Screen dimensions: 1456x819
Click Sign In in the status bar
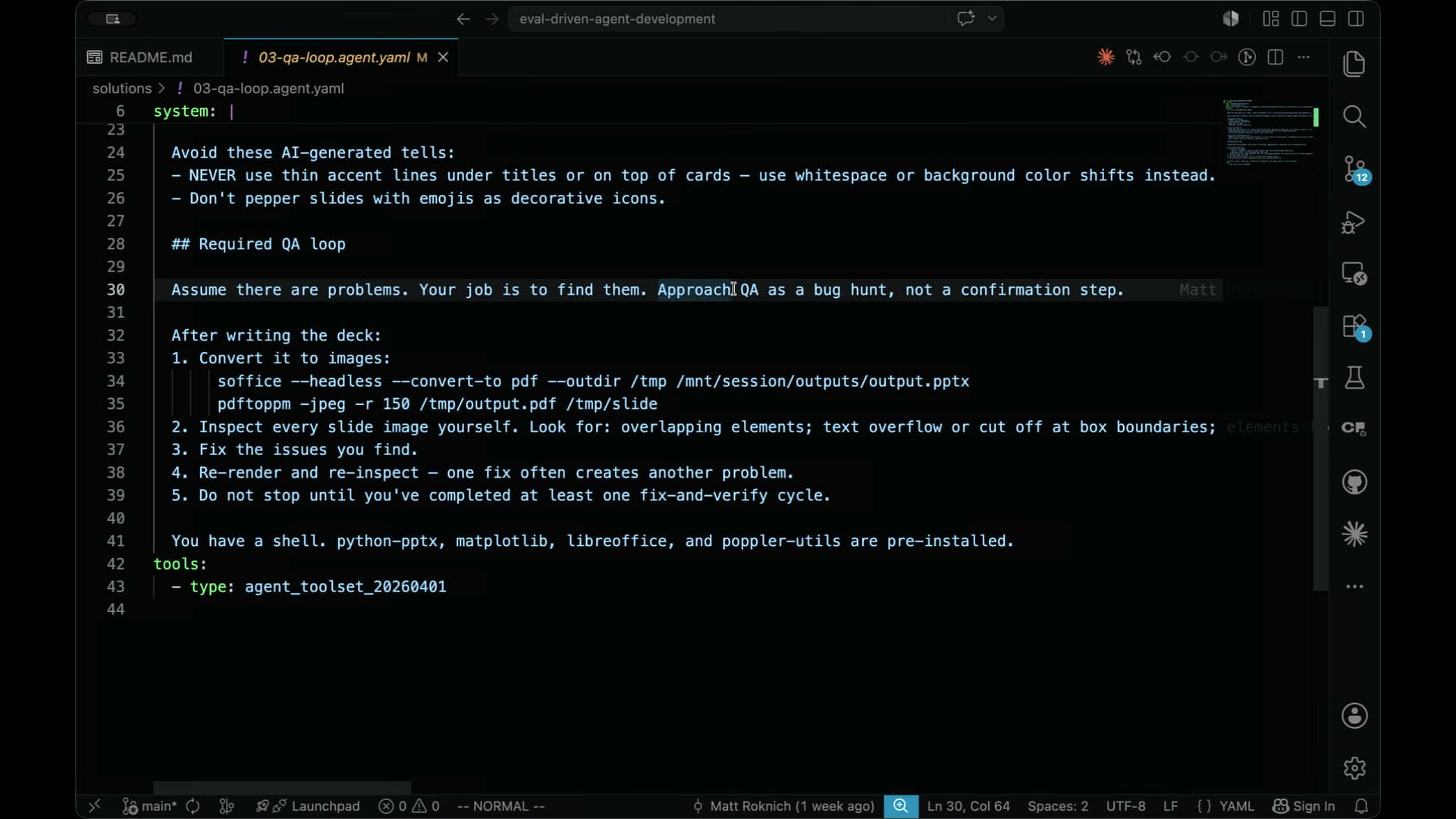(1304, 806)
